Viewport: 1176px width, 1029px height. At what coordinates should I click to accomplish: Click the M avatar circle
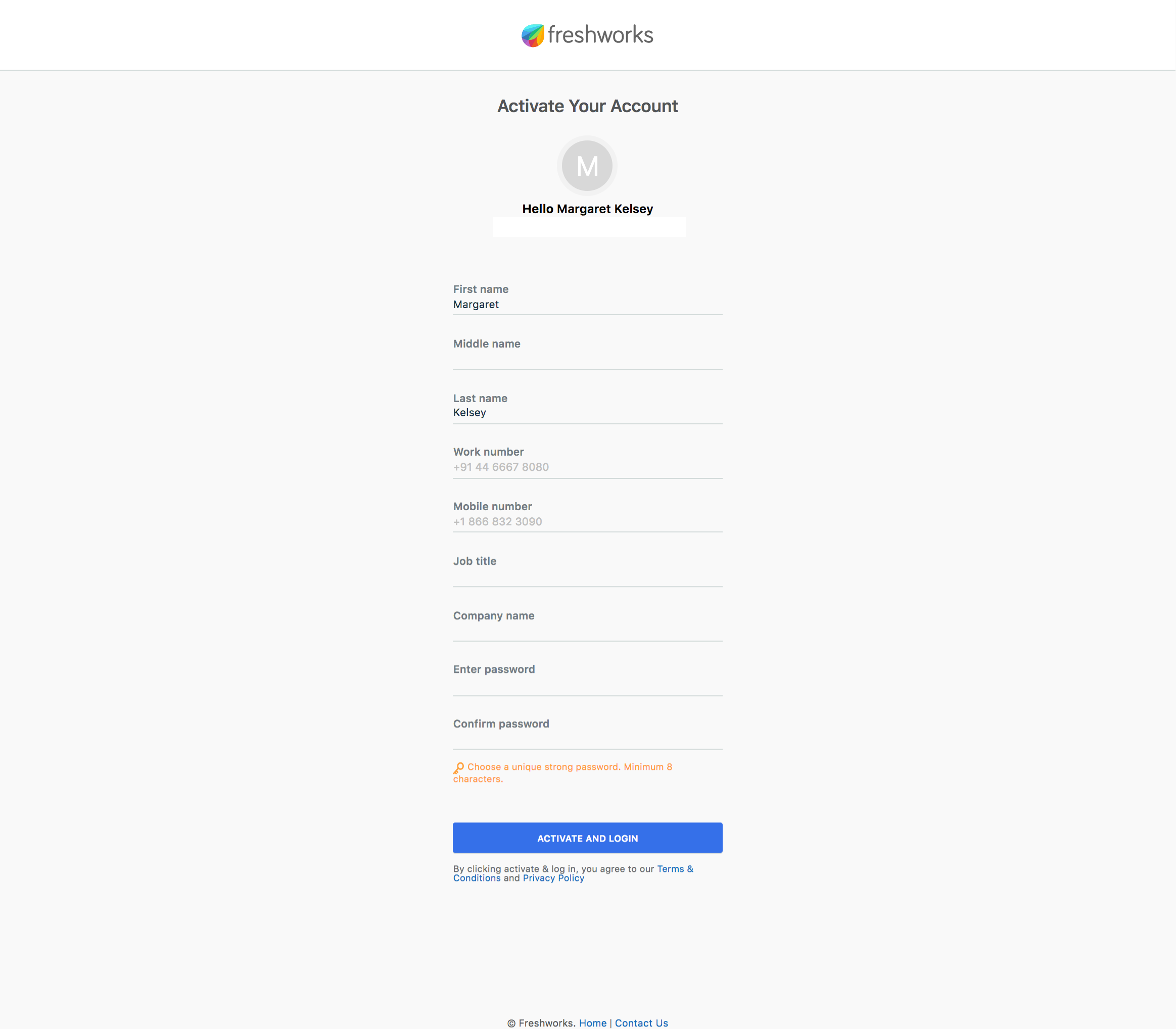click(x=587, y=166)
